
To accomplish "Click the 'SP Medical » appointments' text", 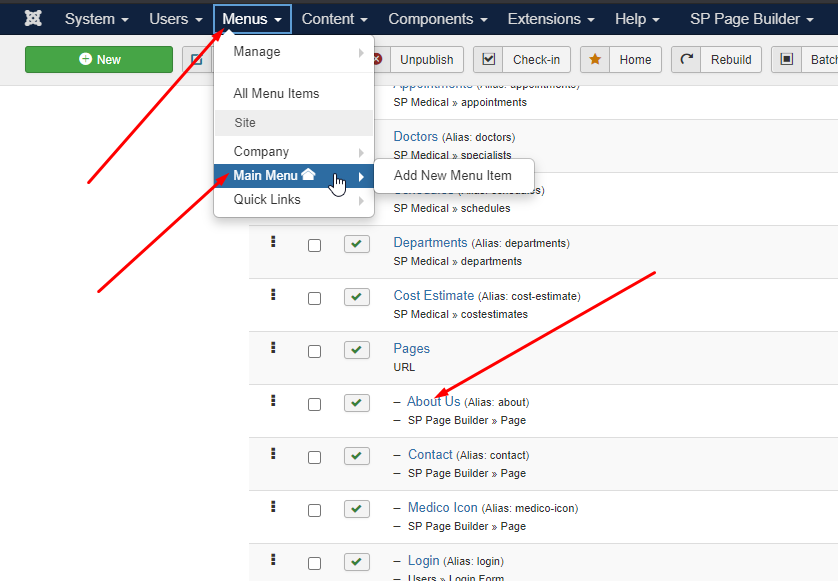I will 460,103.
